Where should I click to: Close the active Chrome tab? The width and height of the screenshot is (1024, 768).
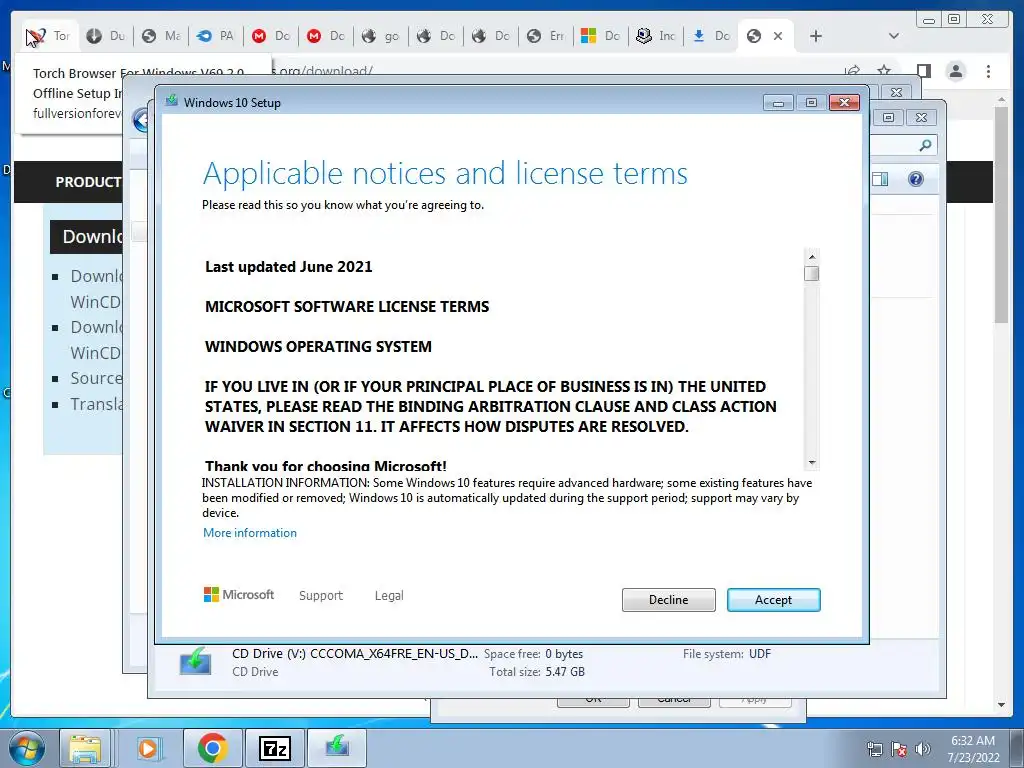pyautogui.click(x=778, y=36)
